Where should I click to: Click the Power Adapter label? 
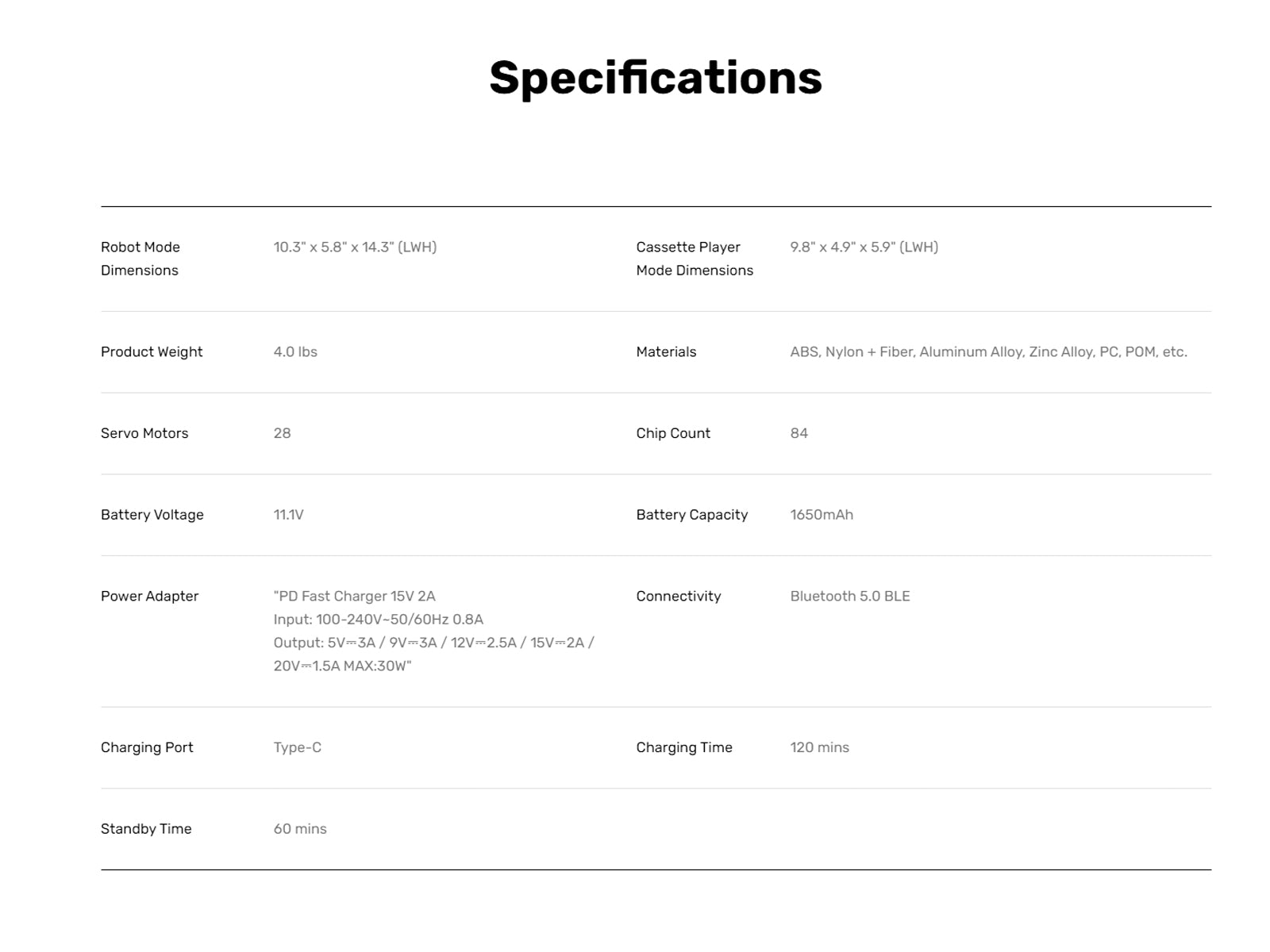(149, 596)
